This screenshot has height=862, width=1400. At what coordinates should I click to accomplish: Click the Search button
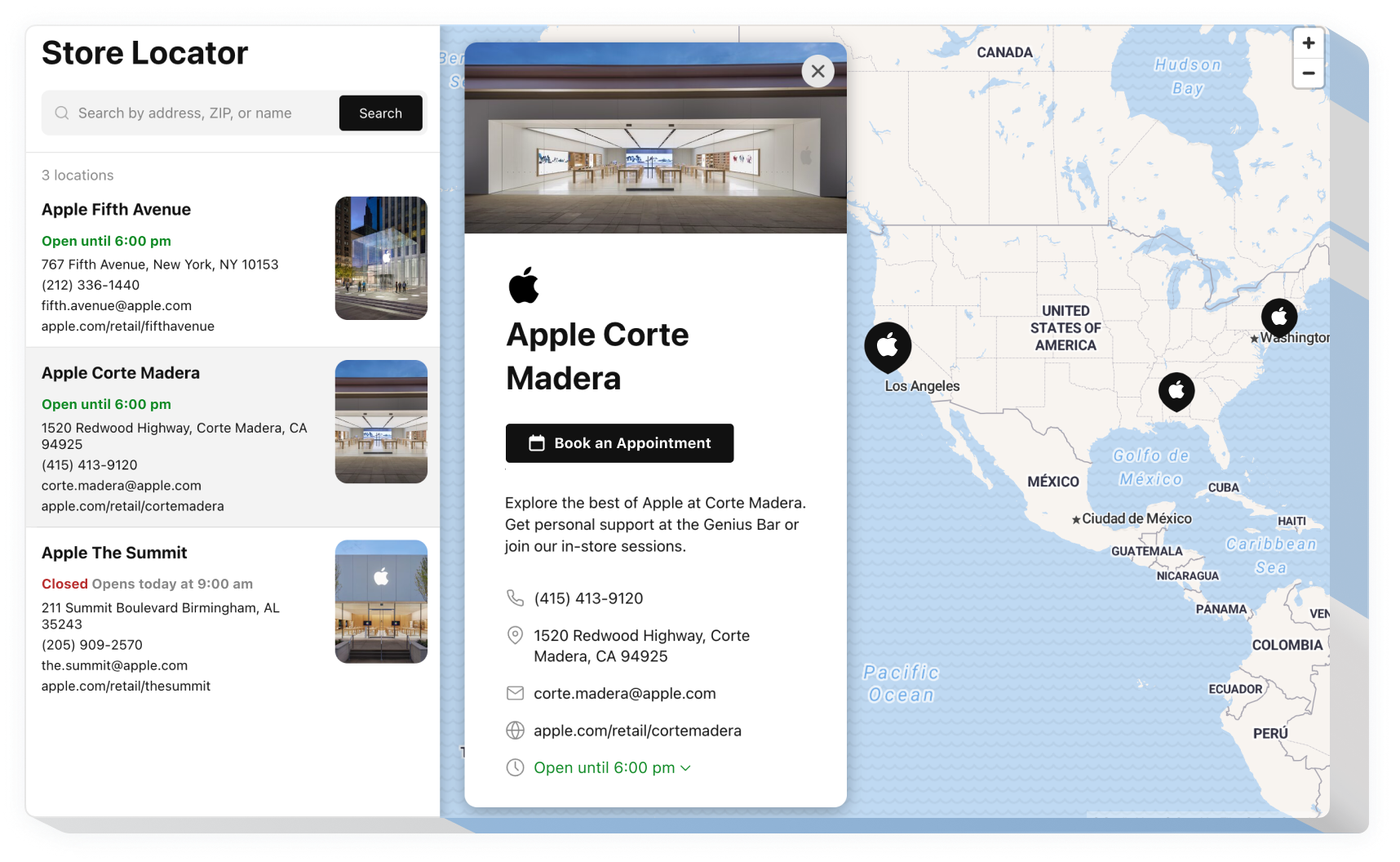coord(380,113)
